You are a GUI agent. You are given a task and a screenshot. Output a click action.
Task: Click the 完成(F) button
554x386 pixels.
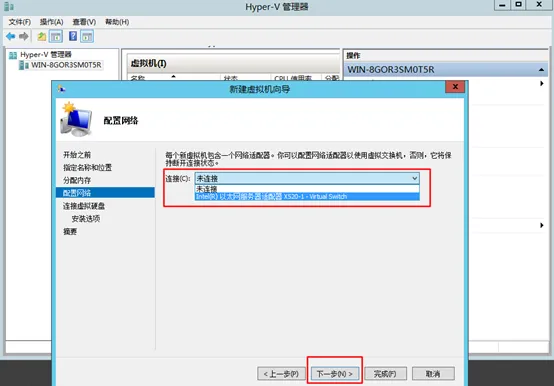click(x=385, y=374)
